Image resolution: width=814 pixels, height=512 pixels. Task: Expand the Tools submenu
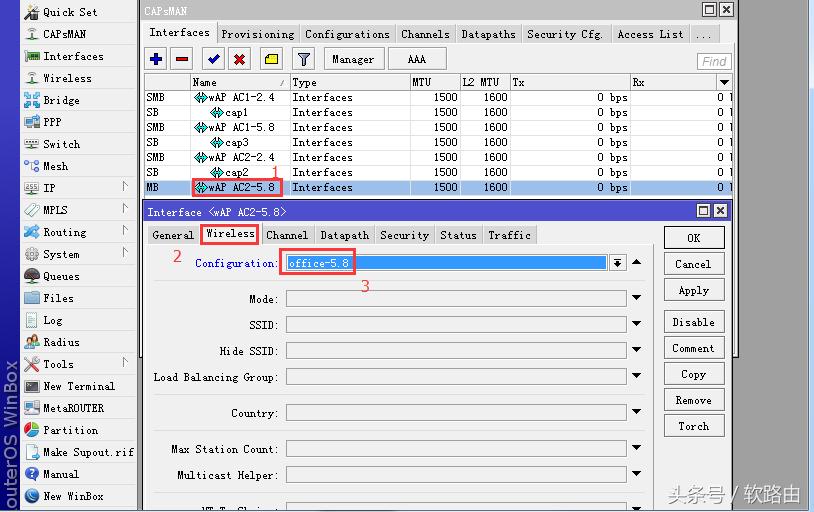tap(125, 362)
